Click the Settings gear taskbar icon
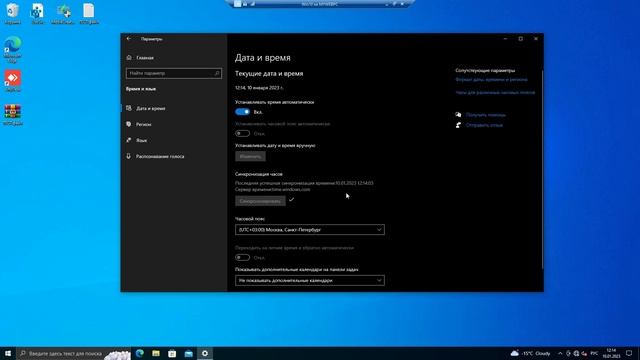This screenshot has width=640, height=360. click(205, 353)
